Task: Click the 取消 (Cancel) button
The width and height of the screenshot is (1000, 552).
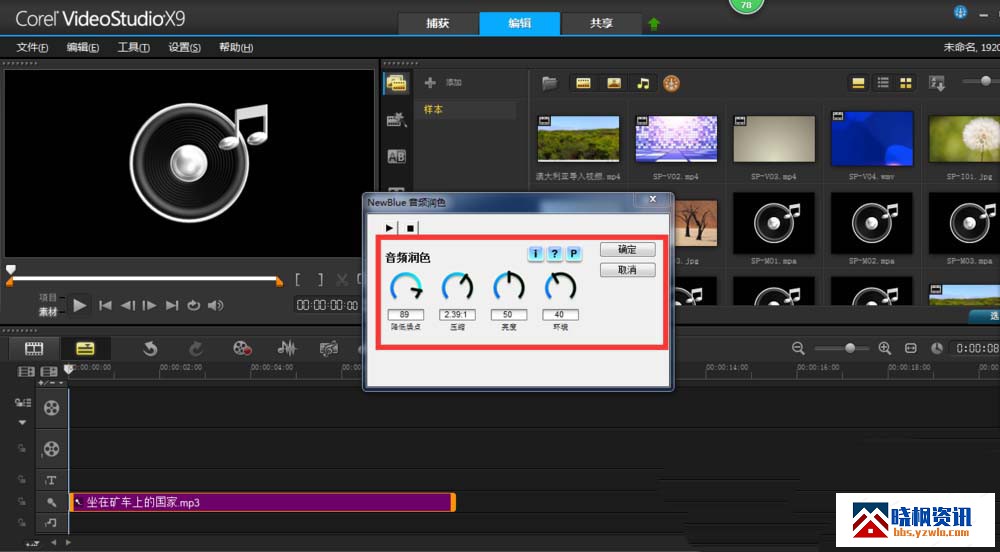Action: (628, 270)
